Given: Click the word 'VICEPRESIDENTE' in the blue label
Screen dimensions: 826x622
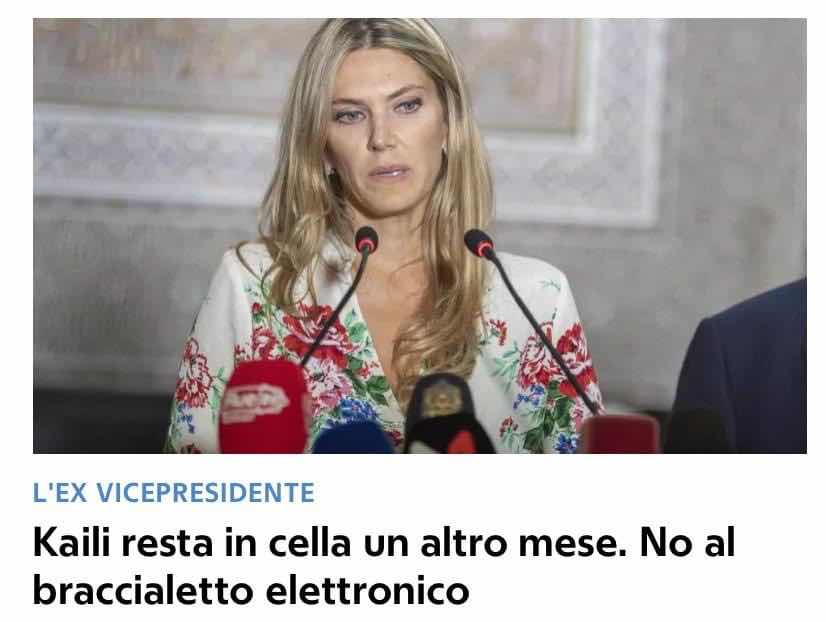Looking at the screenshot, I should pyautogui.click(x=206, y=492).
